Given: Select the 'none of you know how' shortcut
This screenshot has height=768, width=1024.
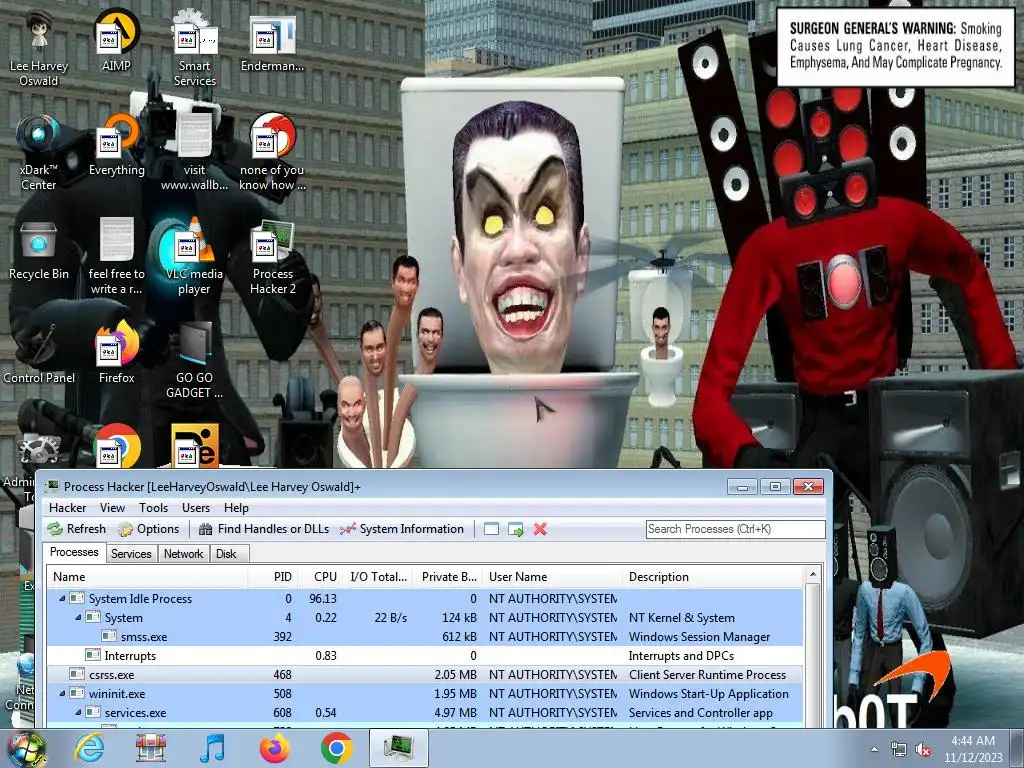Looking at the screenshot, I should coord(272,152).
